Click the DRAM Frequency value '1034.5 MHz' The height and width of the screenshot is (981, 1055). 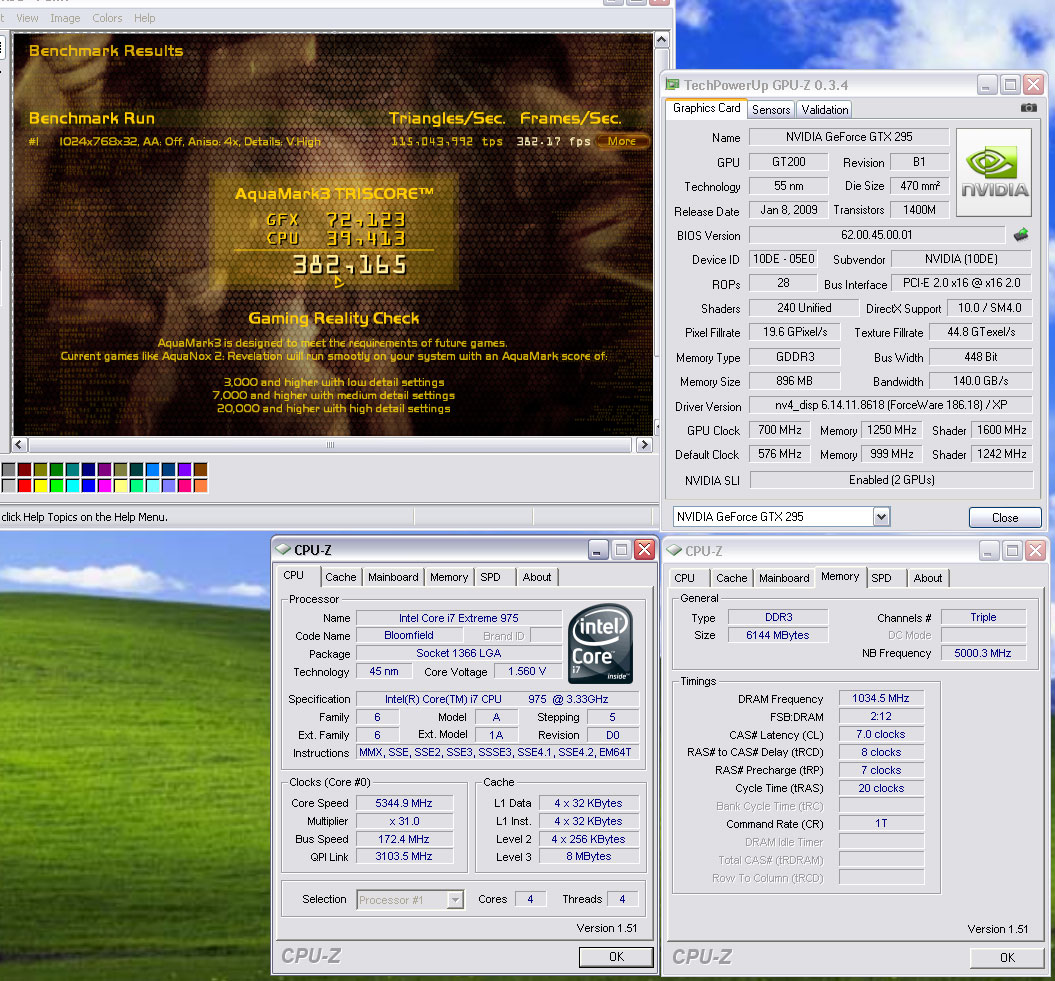(x=880, y=698)
